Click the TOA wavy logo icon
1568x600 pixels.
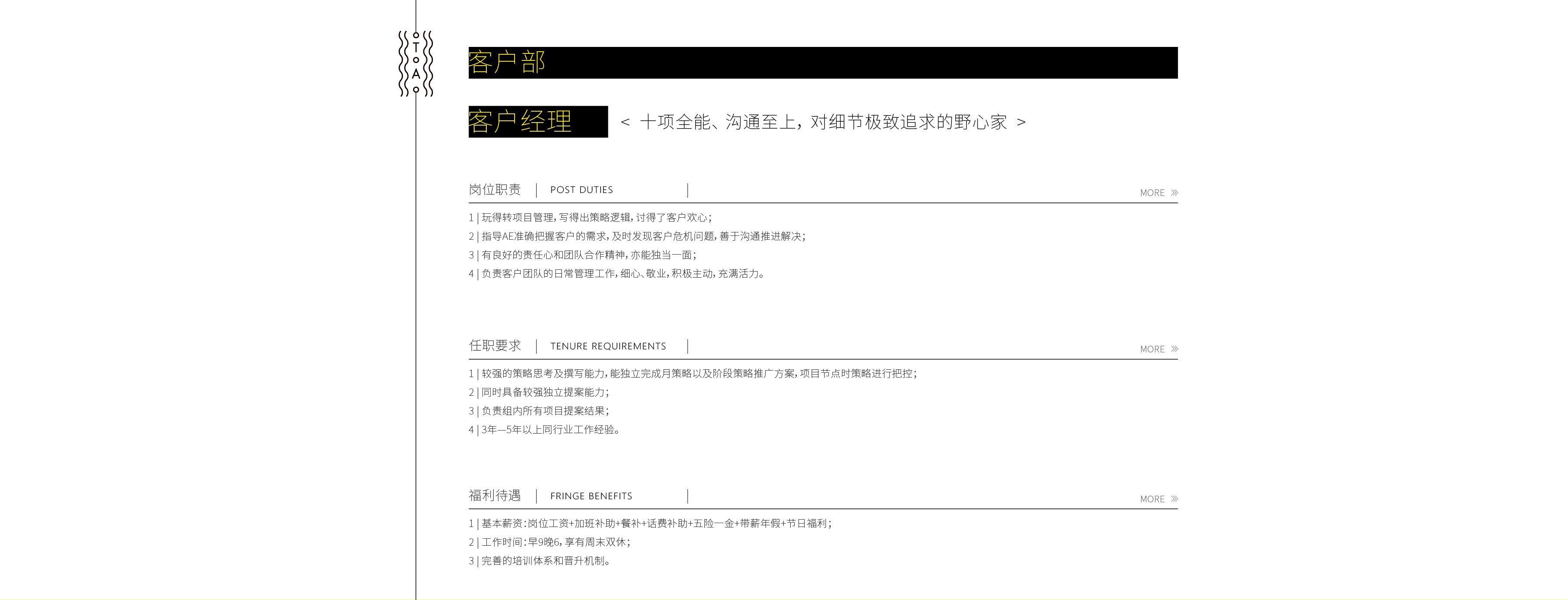coord(416,63)
